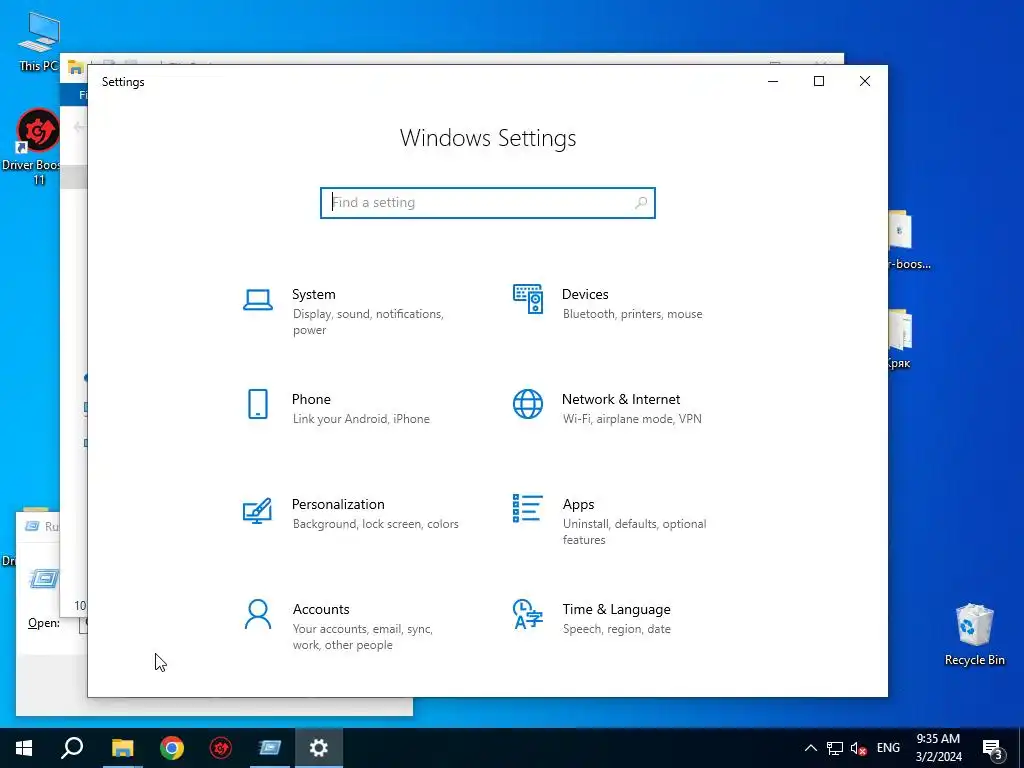This screenshot has width=1024, height=768.
Task: Open the Accounts person icon
Action: tap(258, 615)
